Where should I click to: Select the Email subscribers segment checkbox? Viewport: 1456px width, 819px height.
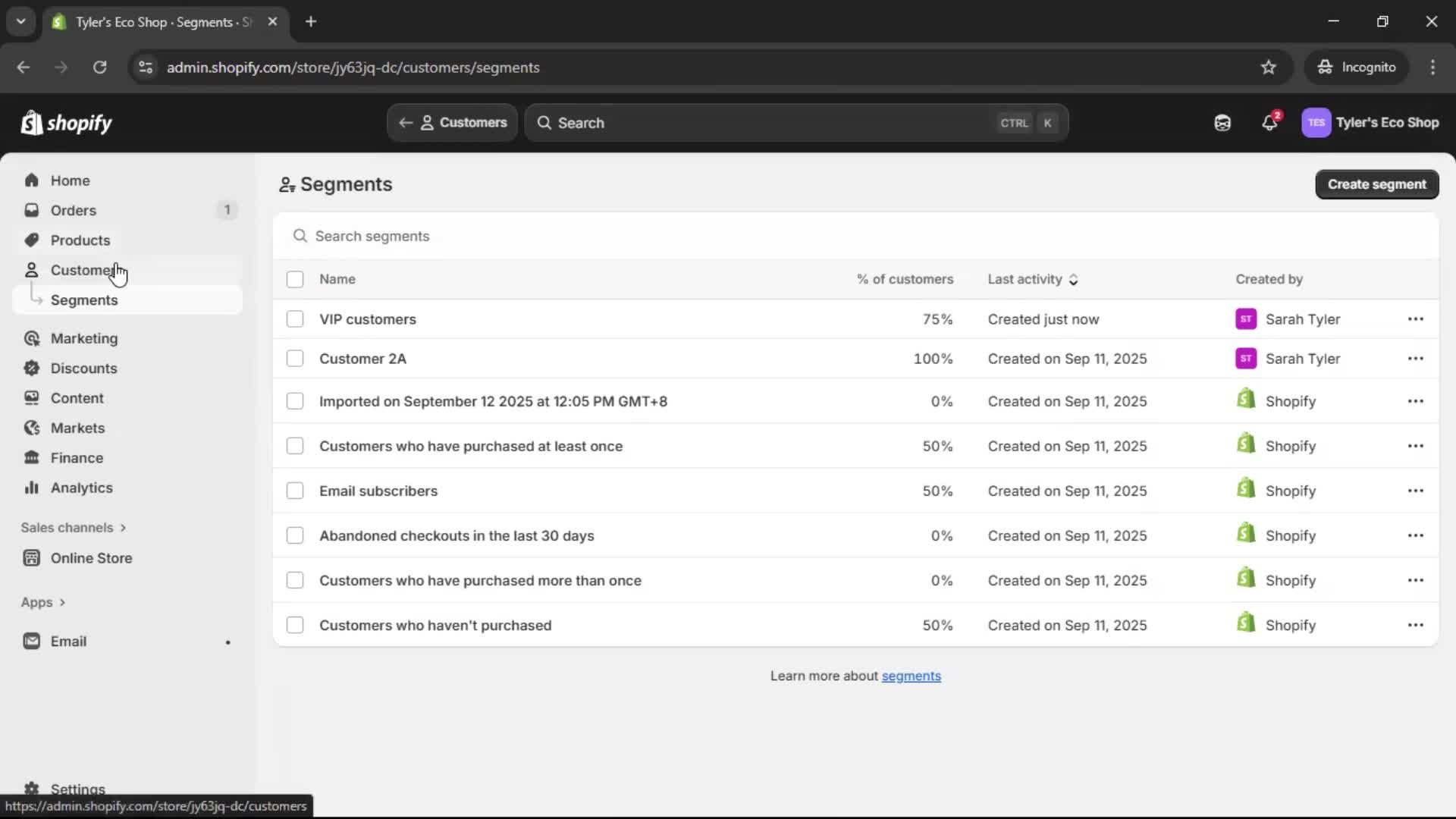295,491
